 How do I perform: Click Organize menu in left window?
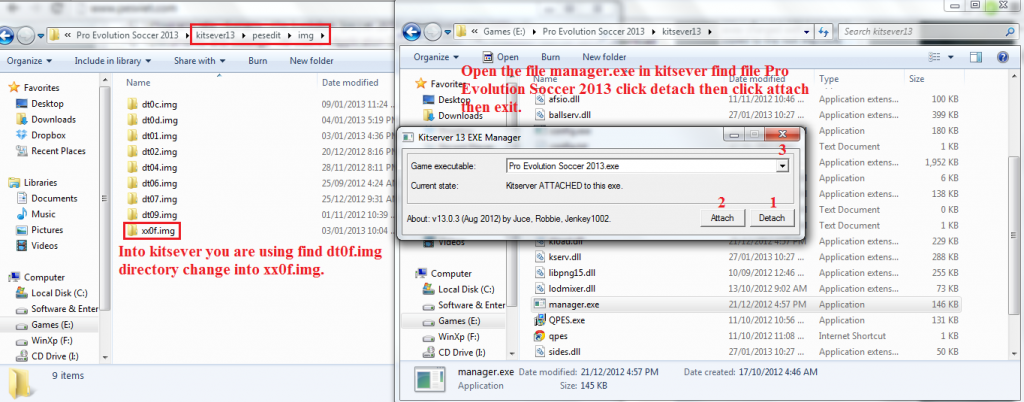pyautogui.click(x=29, y=61)
